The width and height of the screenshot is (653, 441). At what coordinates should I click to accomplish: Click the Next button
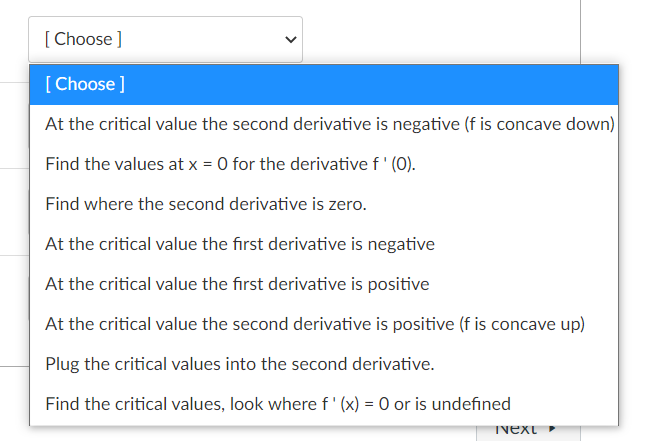point(528,431)
